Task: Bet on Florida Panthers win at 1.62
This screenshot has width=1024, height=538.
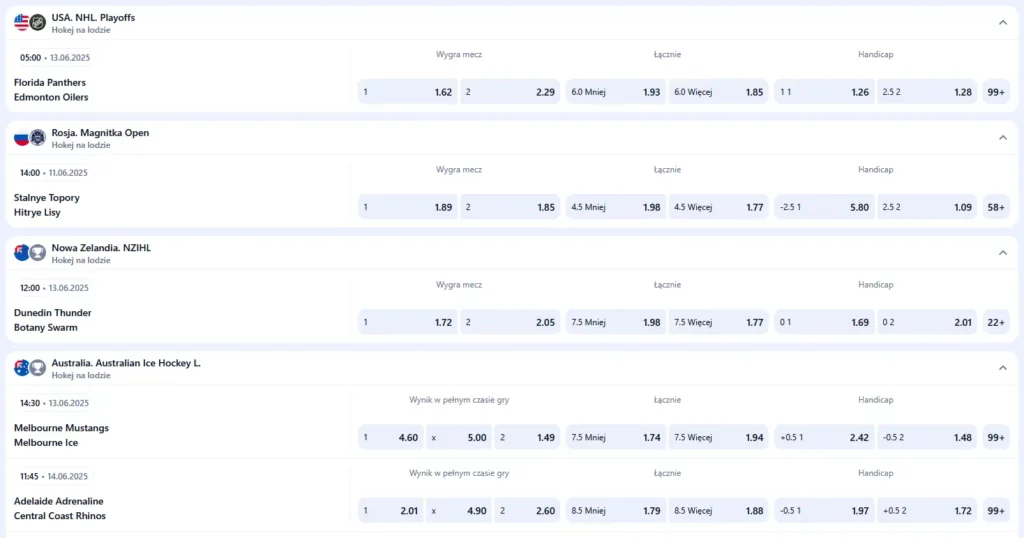Action: 409,92
